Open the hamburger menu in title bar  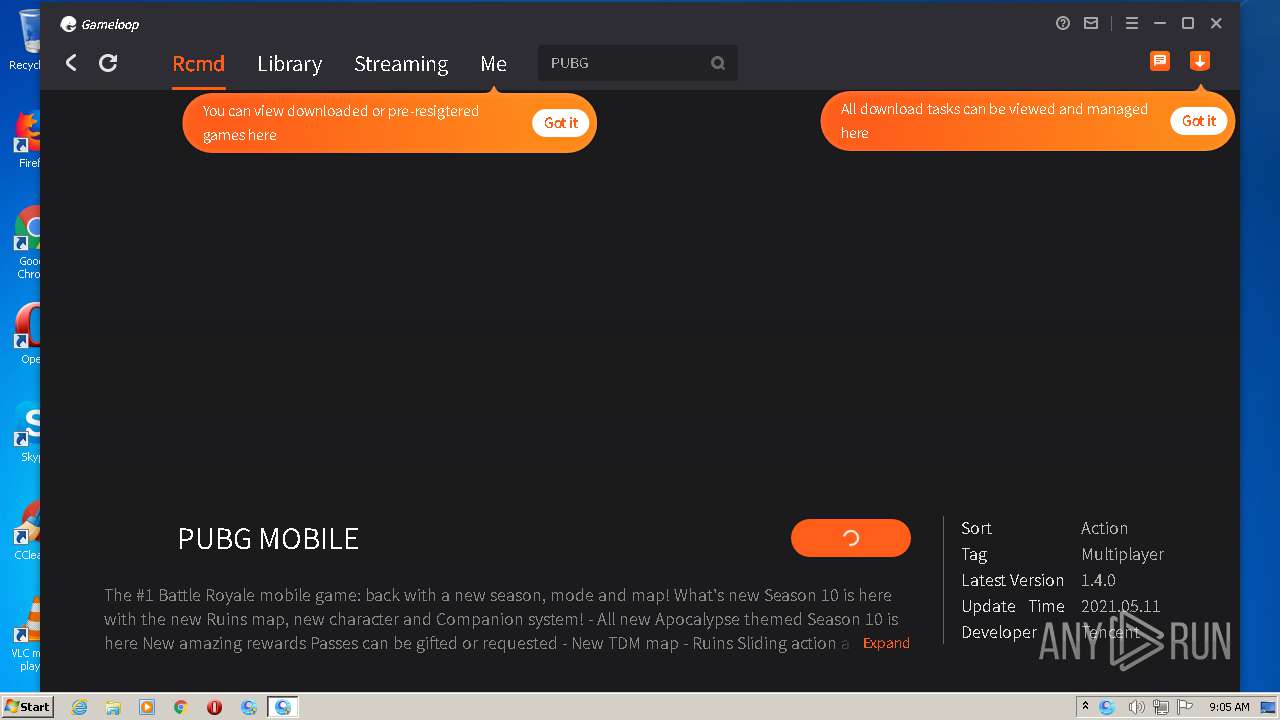(x=1132, y=23)
